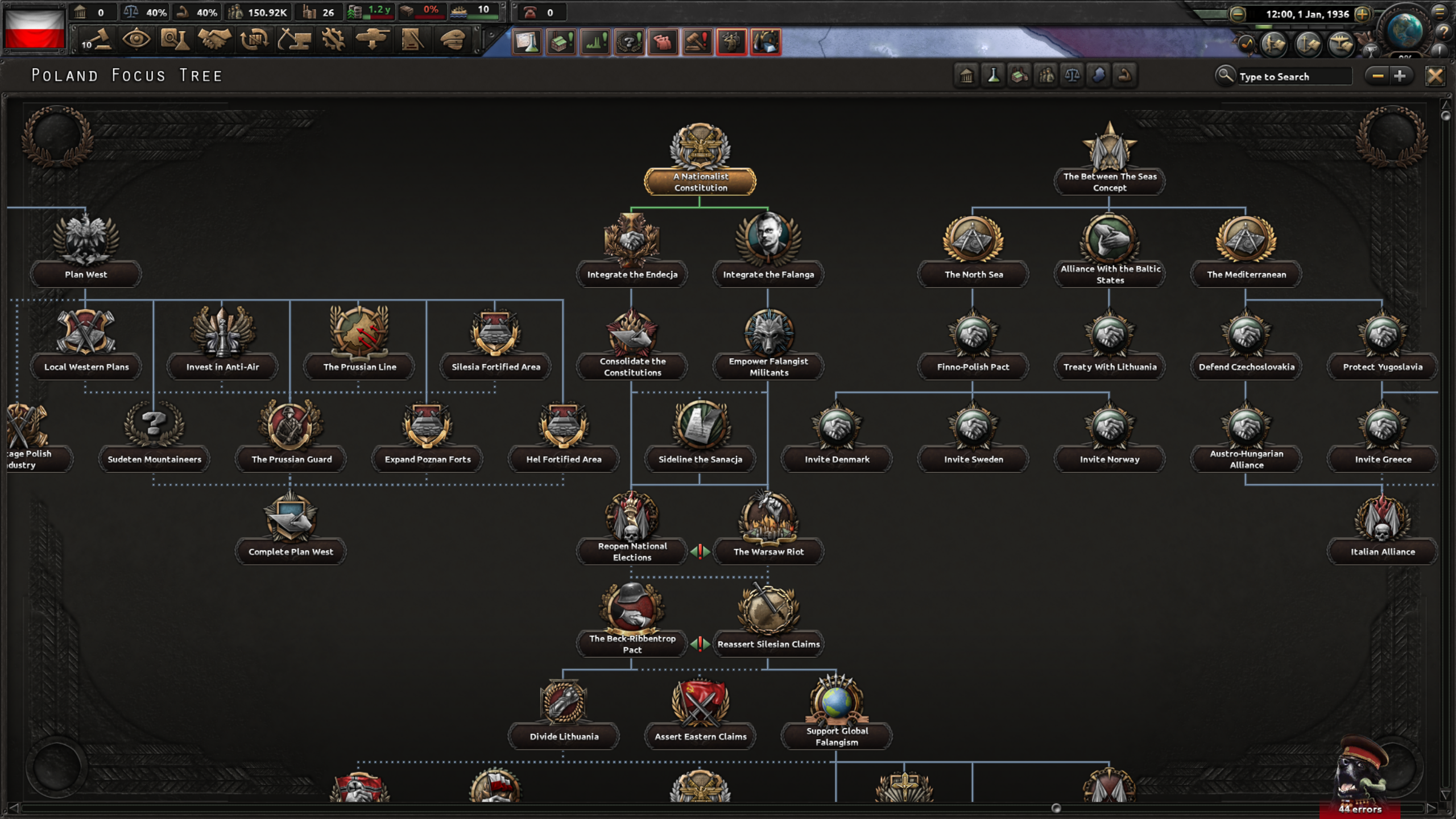Click the red-bordered resources alert

[x=766, y=42]
